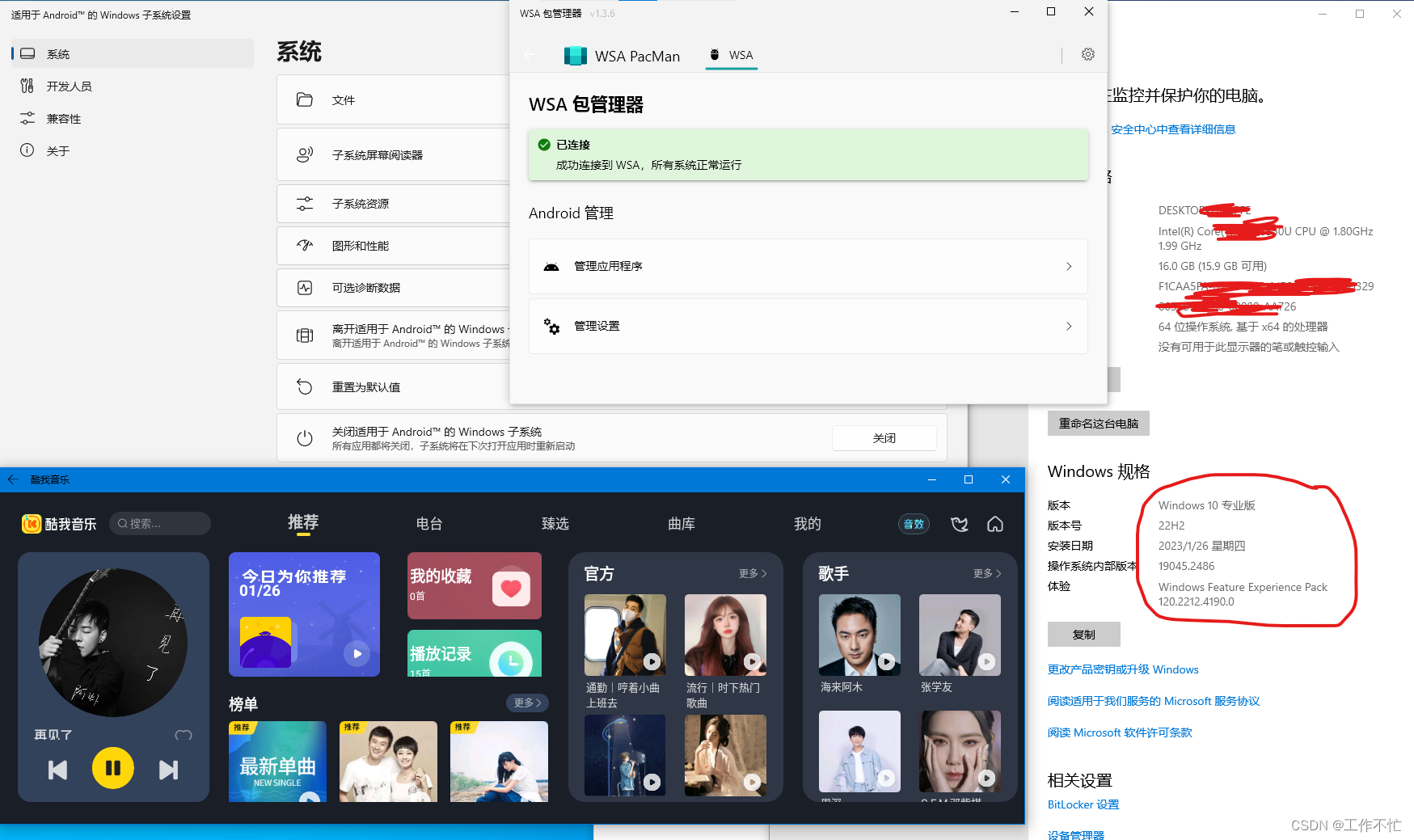Focus the 搜索 field in 酷我音乐
This screenshot has height=840, width=1414.
(160, 523)
